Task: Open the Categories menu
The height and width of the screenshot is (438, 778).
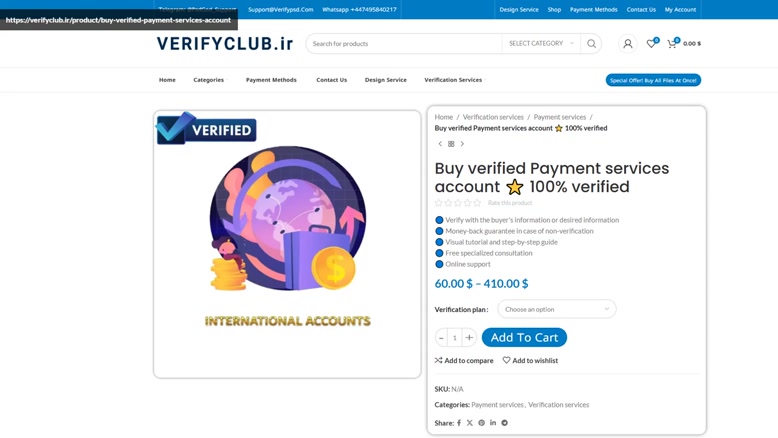Action: click(x=208, y=80)
